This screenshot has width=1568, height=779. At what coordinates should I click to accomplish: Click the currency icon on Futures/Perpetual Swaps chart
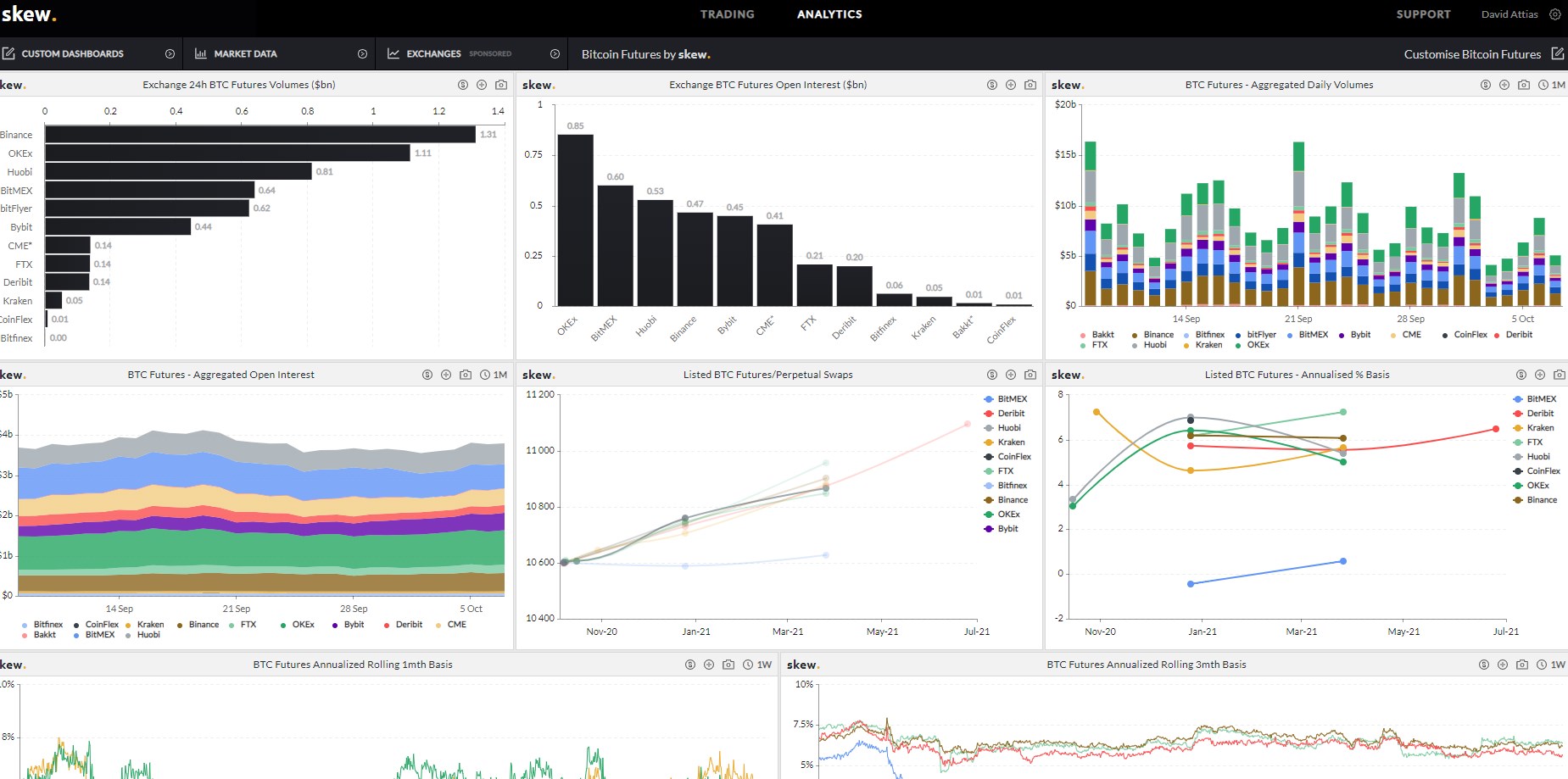pos(992,375)
